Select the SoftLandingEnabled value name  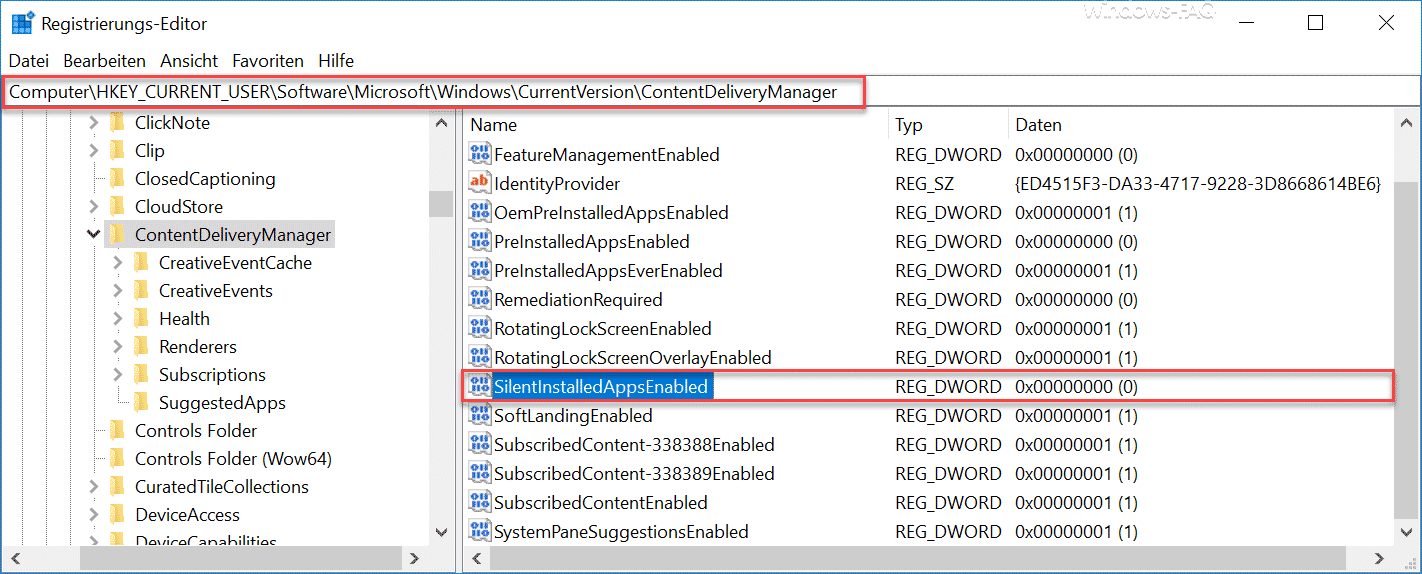573,416
